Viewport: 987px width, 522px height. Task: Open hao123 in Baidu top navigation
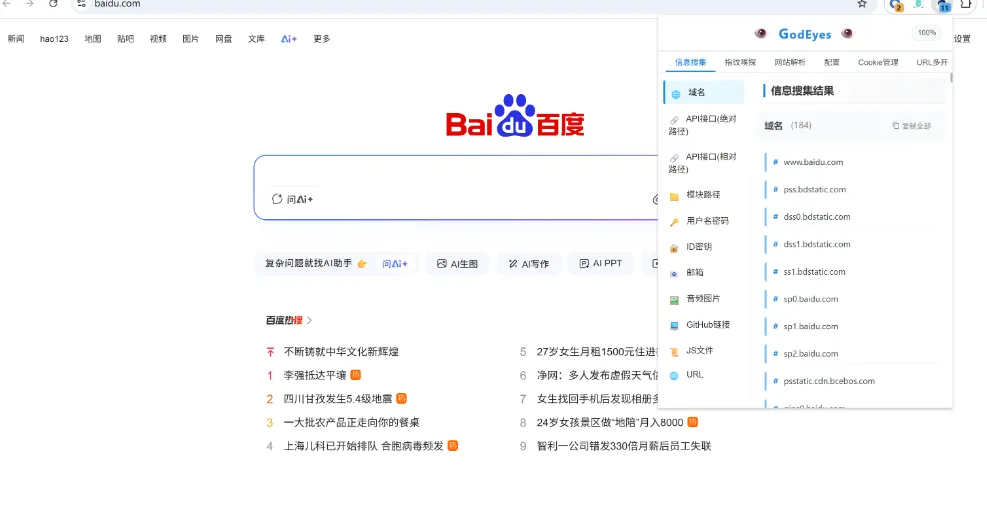(x=54, y=39)
